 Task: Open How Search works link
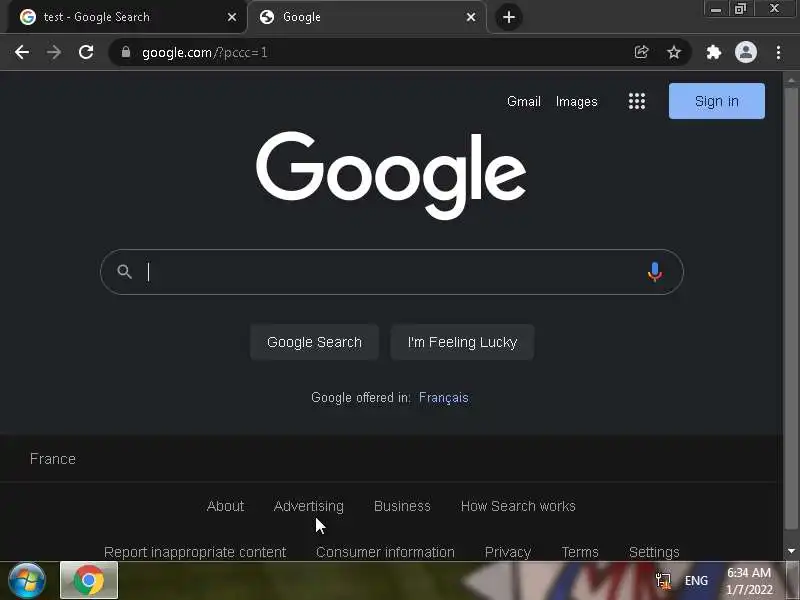click(x=518, y=506)
